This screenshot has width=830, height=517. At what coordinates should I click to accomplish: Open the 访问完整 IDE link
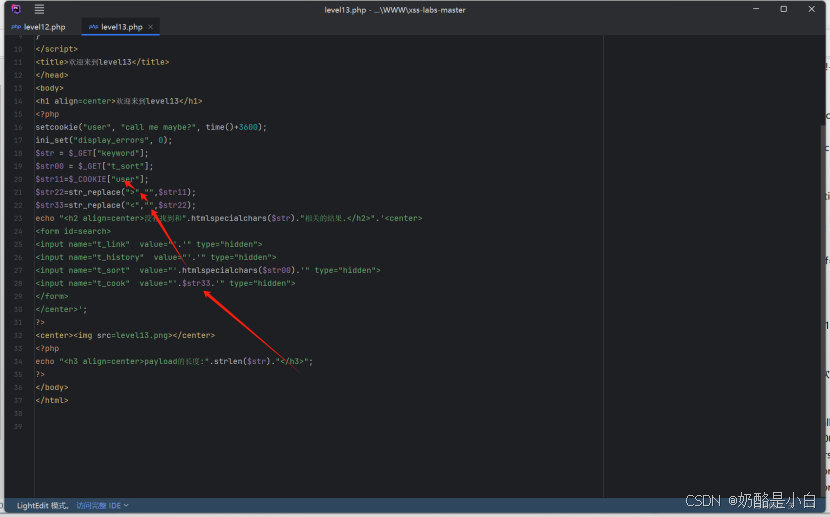pyautogui.click(x=98, y=506)
